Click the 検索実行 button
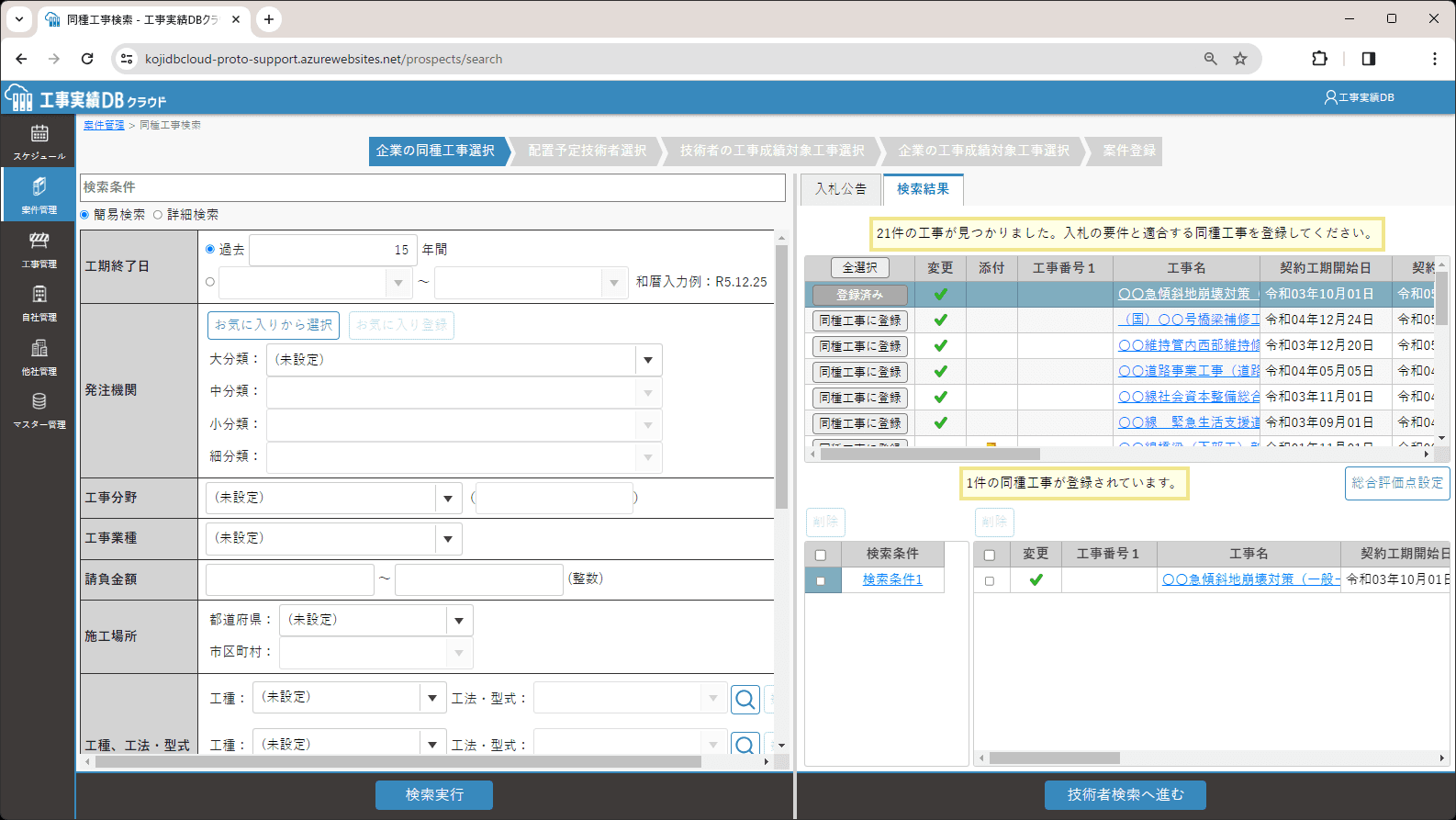 434,795
